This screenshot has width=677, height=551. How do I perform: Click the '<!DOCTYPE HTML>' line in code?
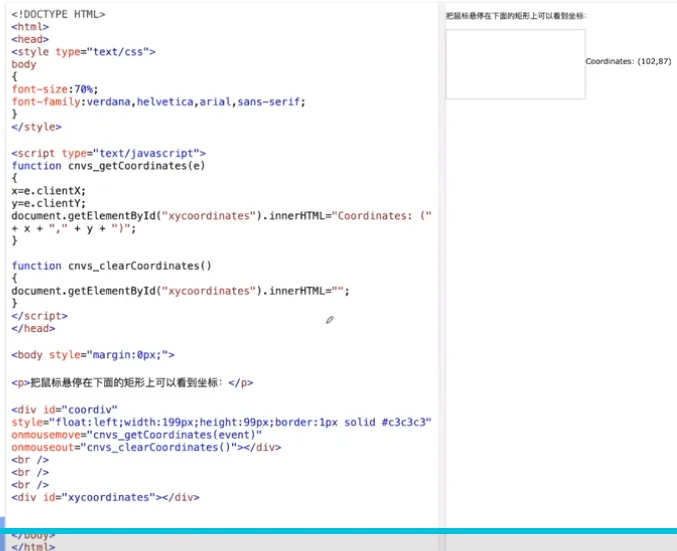click(58, 14)
